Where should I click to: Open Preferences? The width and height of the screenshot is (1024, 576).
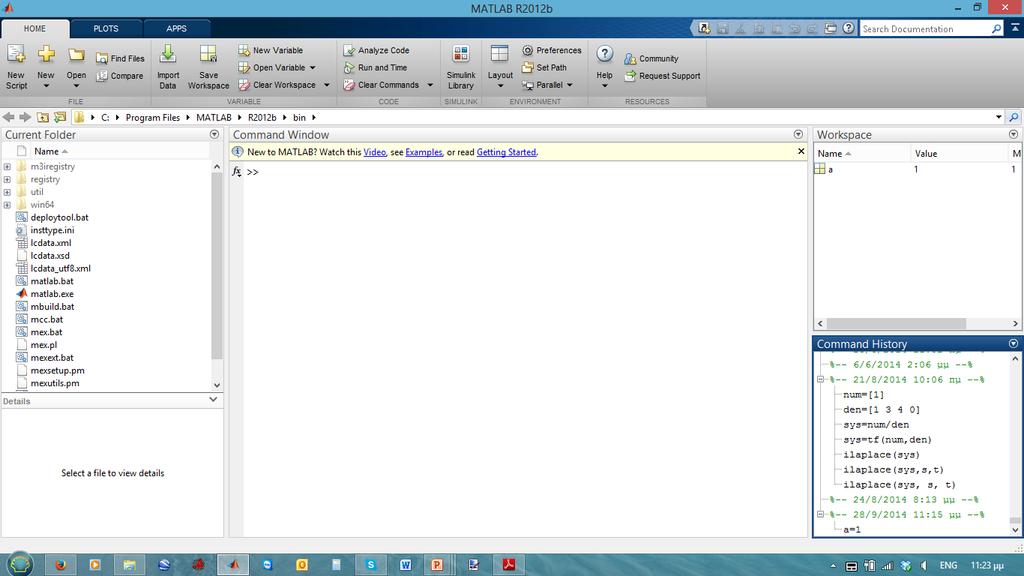[x=552, y=50]
